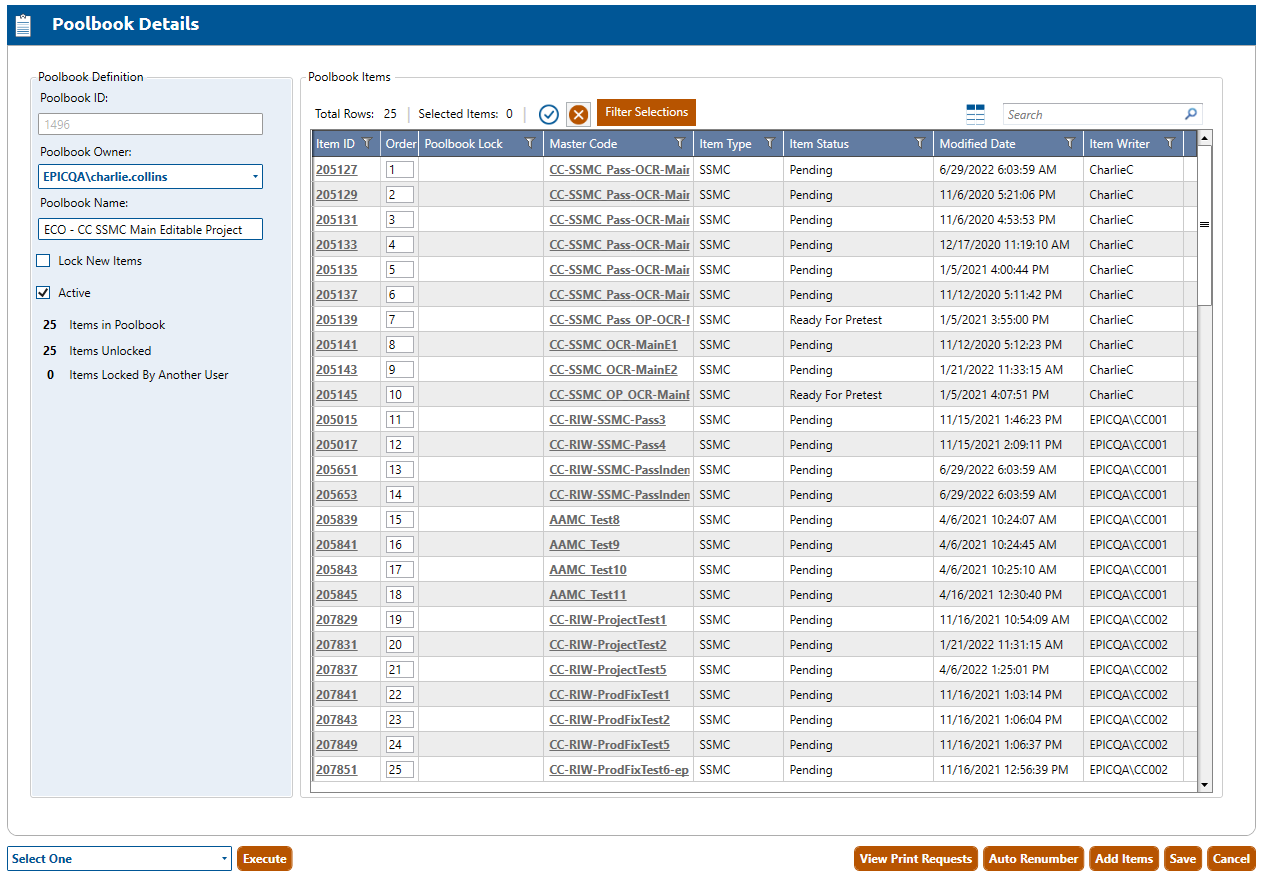Screen dimensions: 1262x879
Task: Open the Item Status column filter icon
Action: tap(919, 144)
